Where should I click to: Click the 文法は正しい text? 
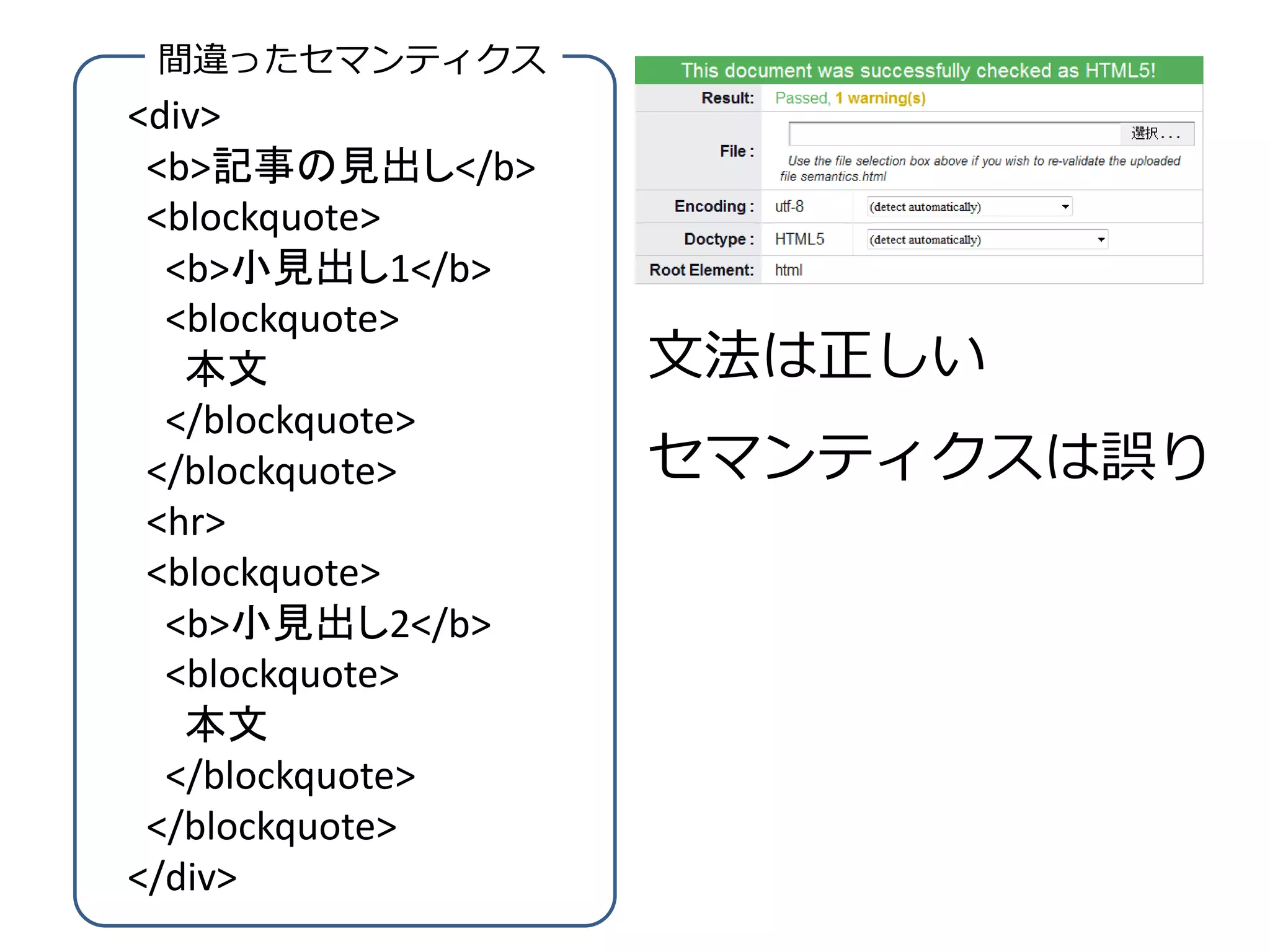817,355
